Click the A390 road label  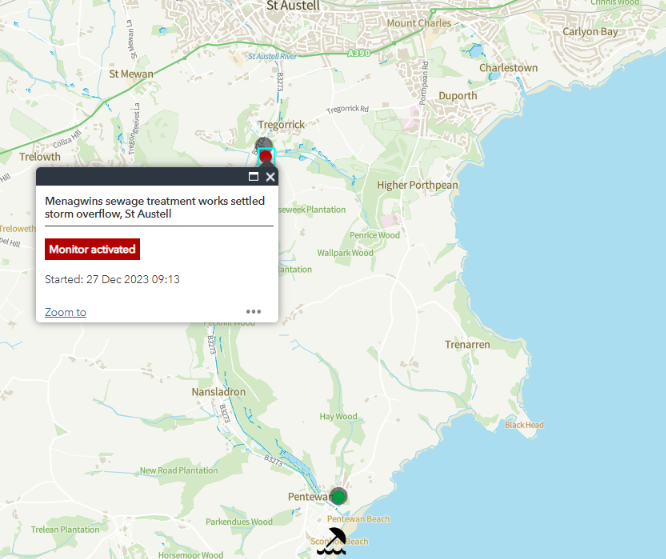coord(358,53)
